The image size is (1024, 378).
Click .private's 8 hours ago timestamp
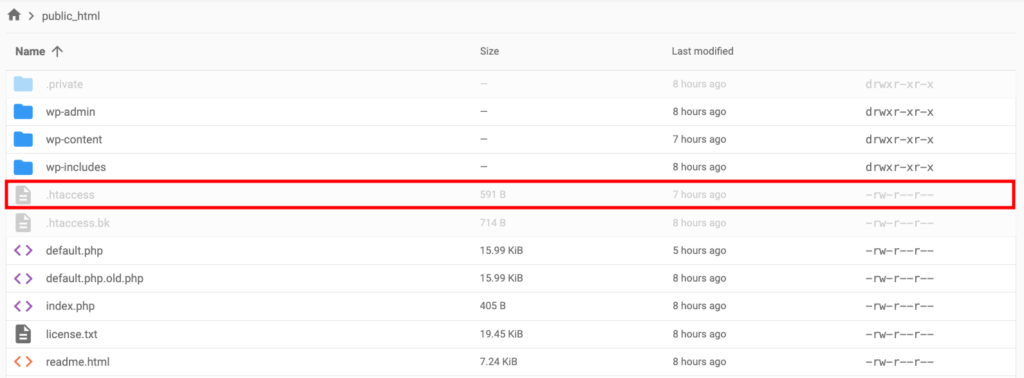(699, 84)
